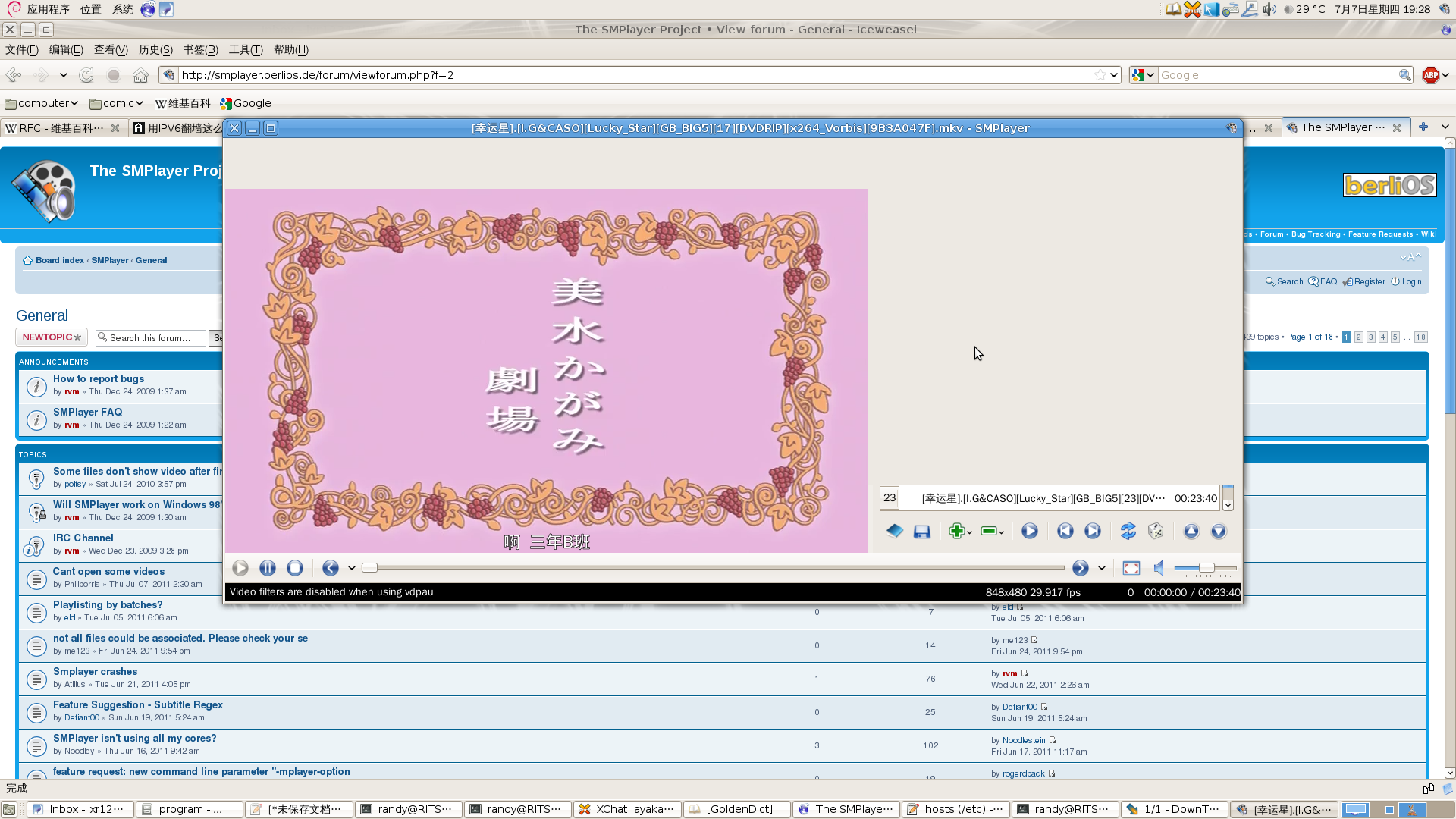The image size is (1456, 819).
Task: Toggle playlist shuffle with dice icon
Action: 1155,531
